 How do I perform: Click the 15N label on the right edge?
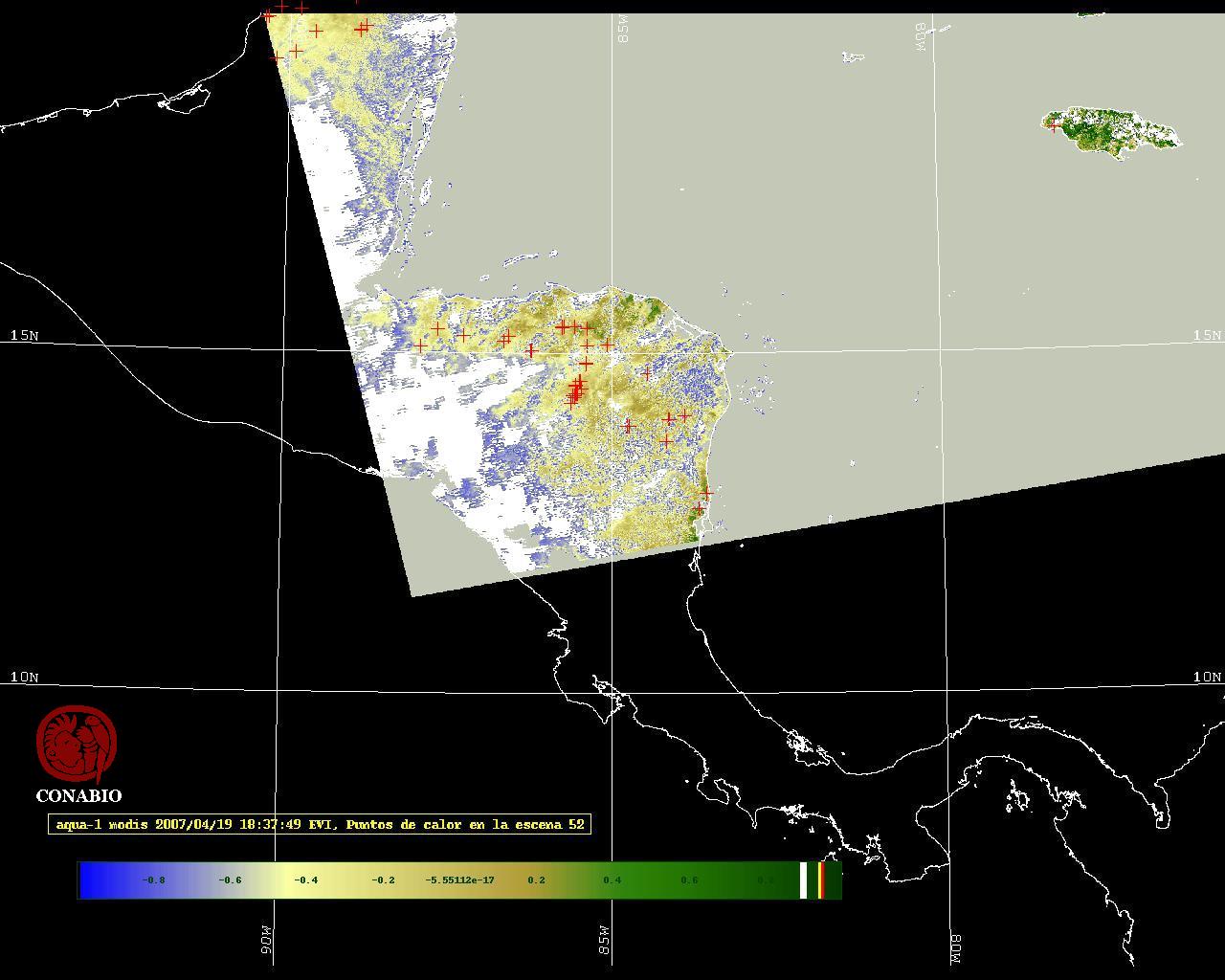(1207, 335)
